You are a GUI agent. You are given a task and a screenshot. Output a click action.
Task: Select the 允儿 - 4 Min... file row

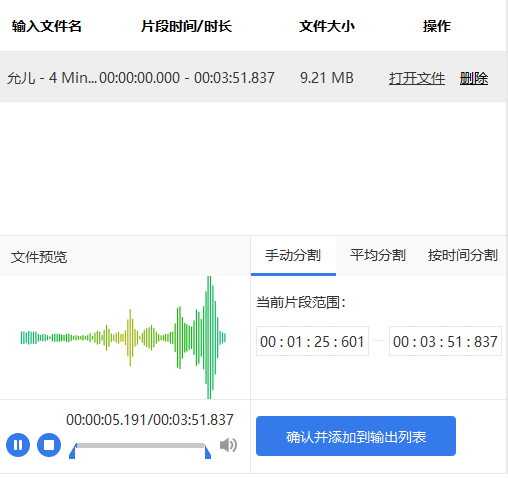(x=253, y=77)
